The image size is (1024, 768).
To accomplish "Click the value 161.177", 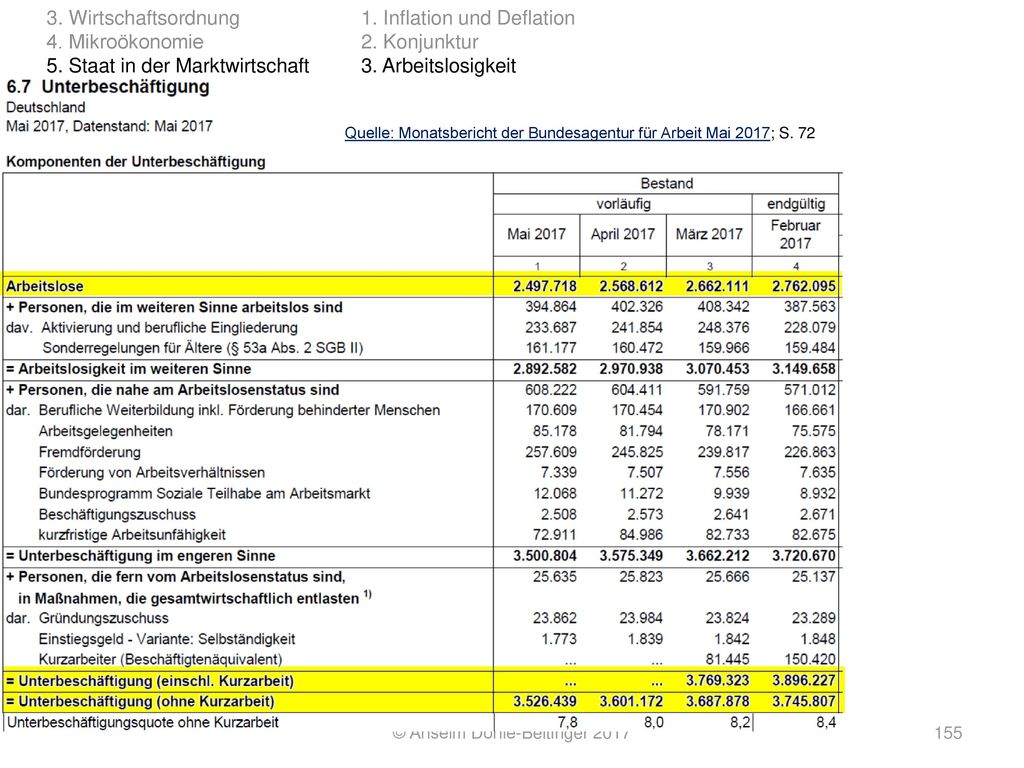I will pyautogui.click(x=551, y=348).
